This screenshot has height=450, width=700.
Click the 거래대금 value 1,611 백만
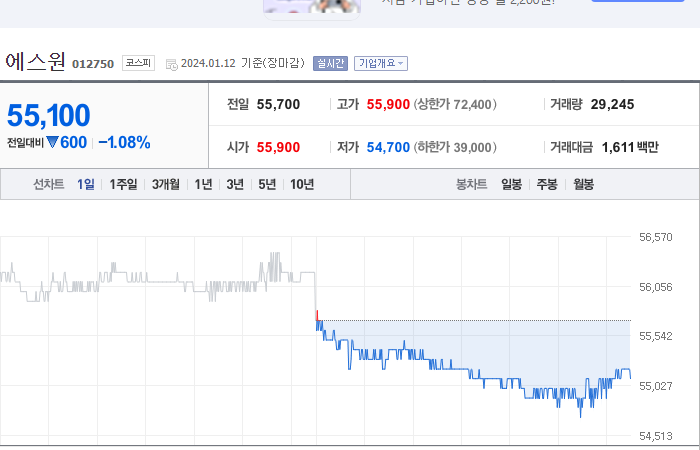(630, 147)
